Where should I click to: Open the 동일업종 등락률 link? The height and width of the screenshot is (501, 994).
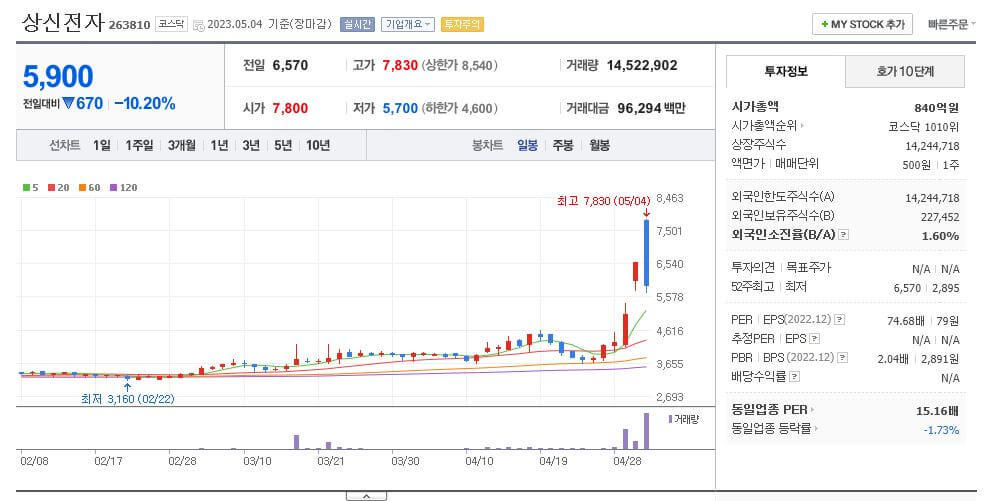pos(773,429)
